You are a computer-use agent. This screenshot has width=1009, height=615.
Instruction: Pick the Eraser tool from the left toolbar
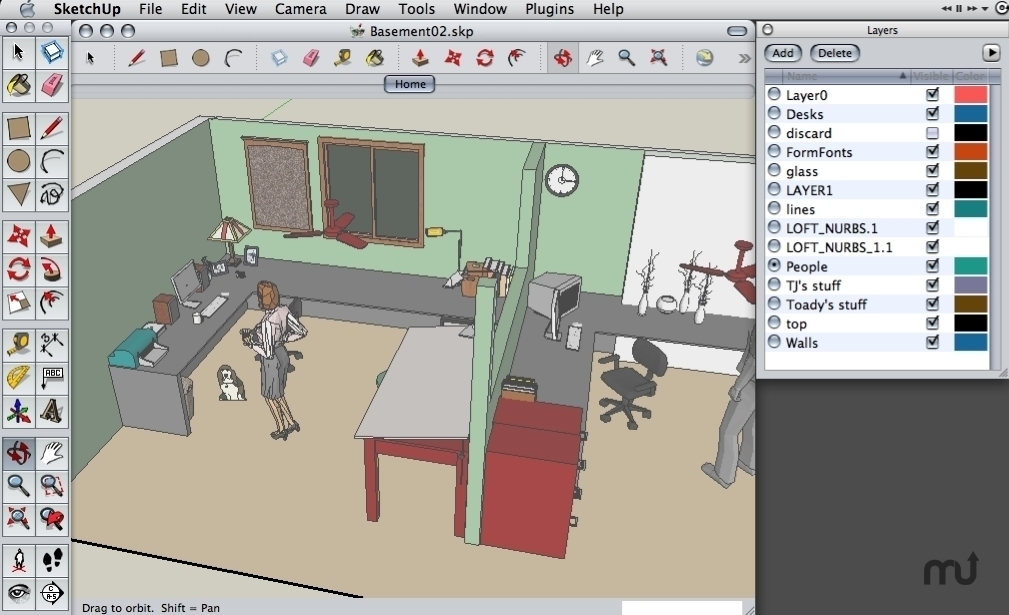click(x=52, y=86)
